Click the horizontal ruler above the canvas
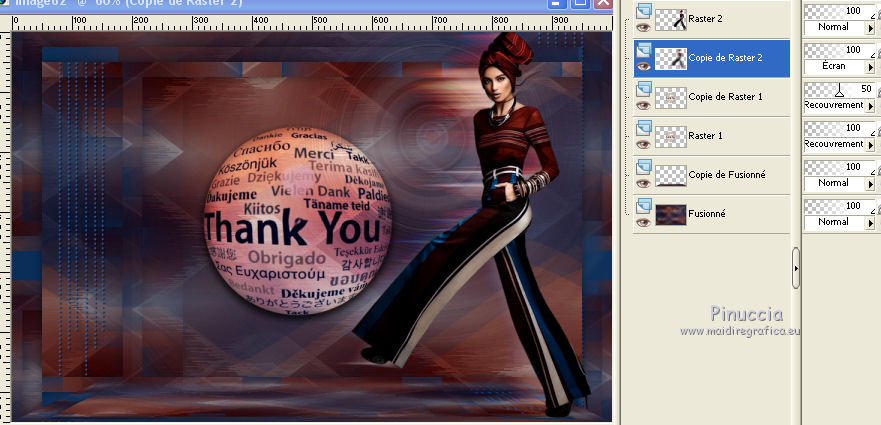 312,23
